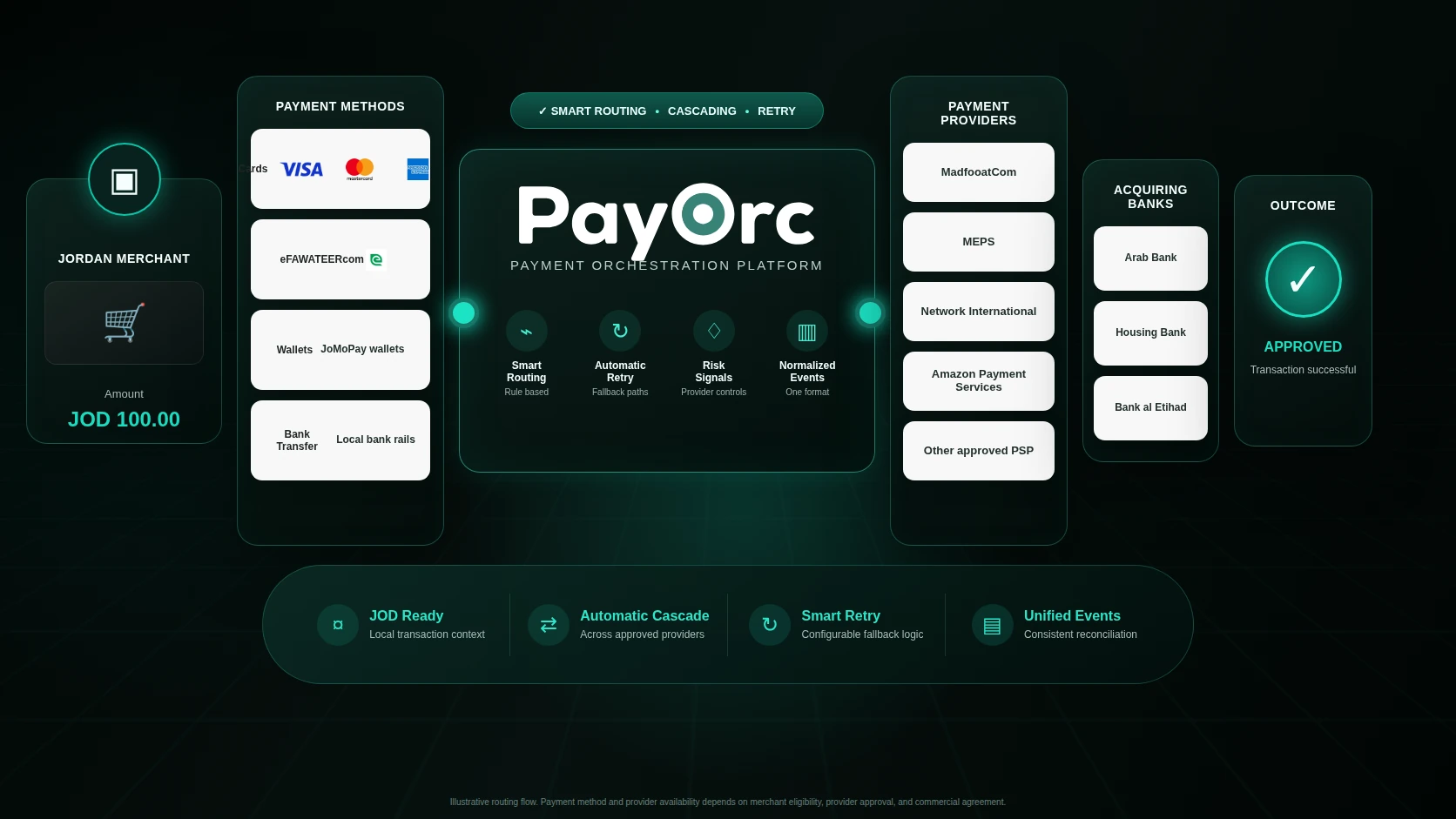Click the Provider controls caption
Viewport: 1456px width, 819px height.
pos(714,393)
